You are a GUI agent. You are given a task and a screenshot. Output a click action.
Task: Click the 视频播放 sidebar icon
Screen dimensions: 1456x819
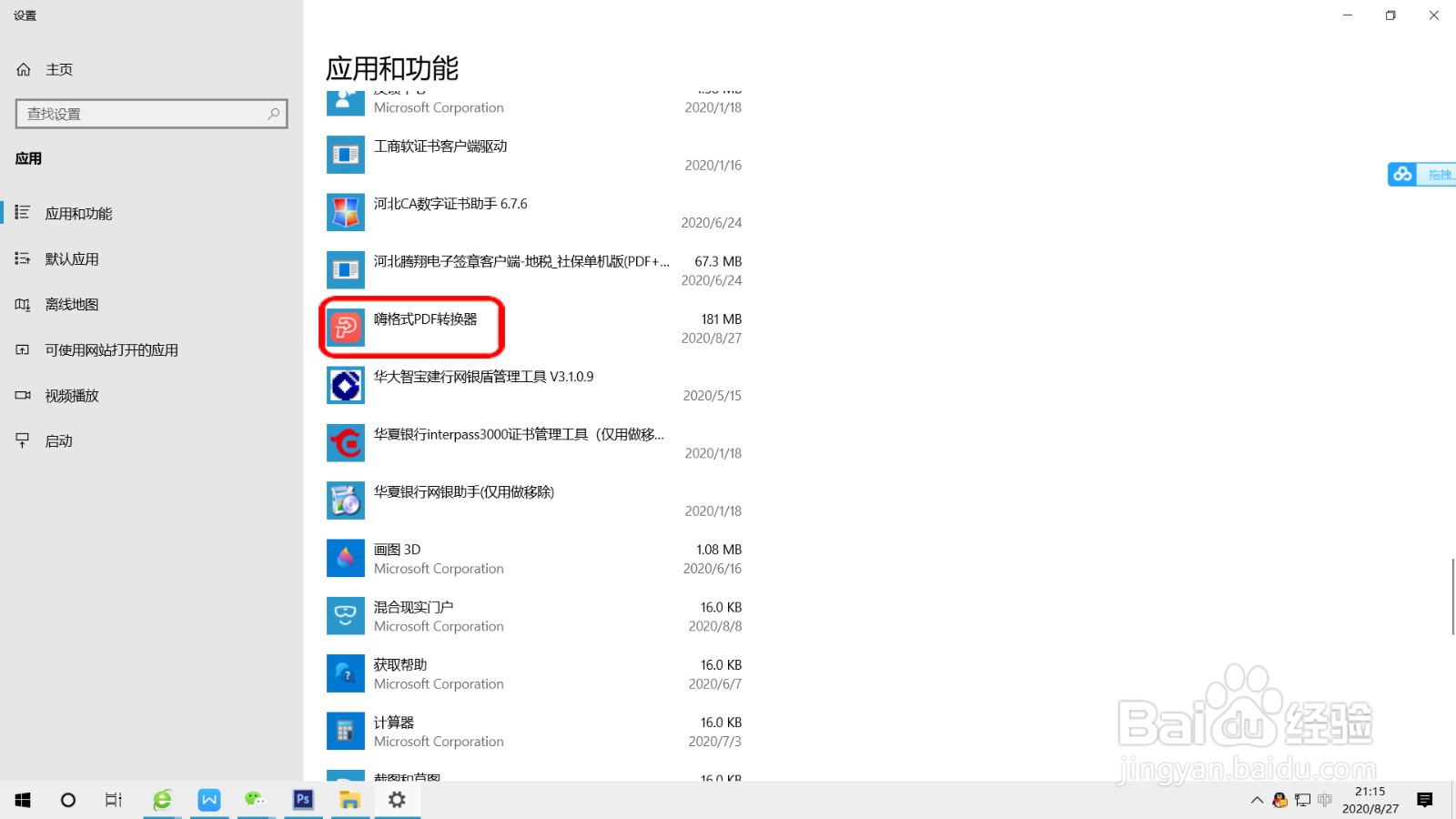23,395
